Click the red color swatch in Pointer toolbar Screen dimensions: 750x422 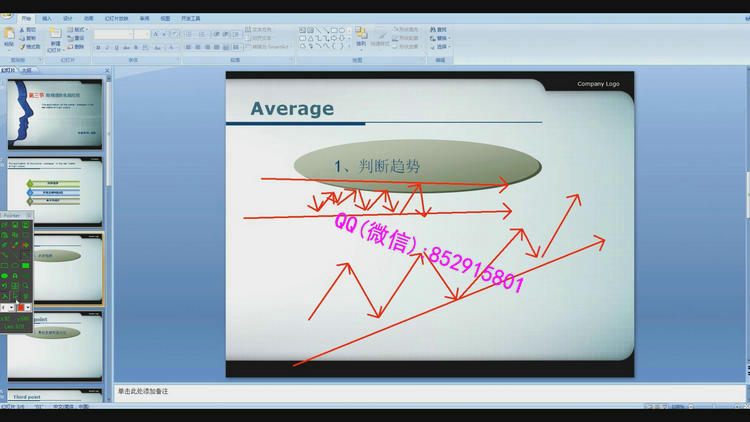tap(20, 308)
